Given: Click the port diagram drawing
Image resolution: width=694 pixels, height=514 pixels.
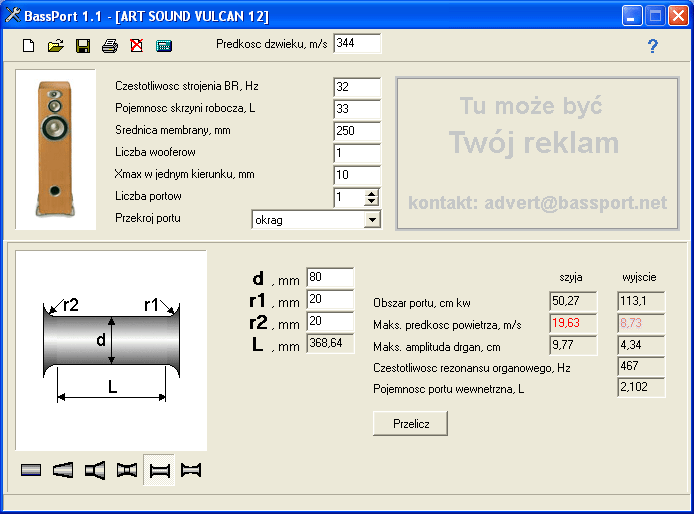Looking at the screenshot, I should point(111,350).
